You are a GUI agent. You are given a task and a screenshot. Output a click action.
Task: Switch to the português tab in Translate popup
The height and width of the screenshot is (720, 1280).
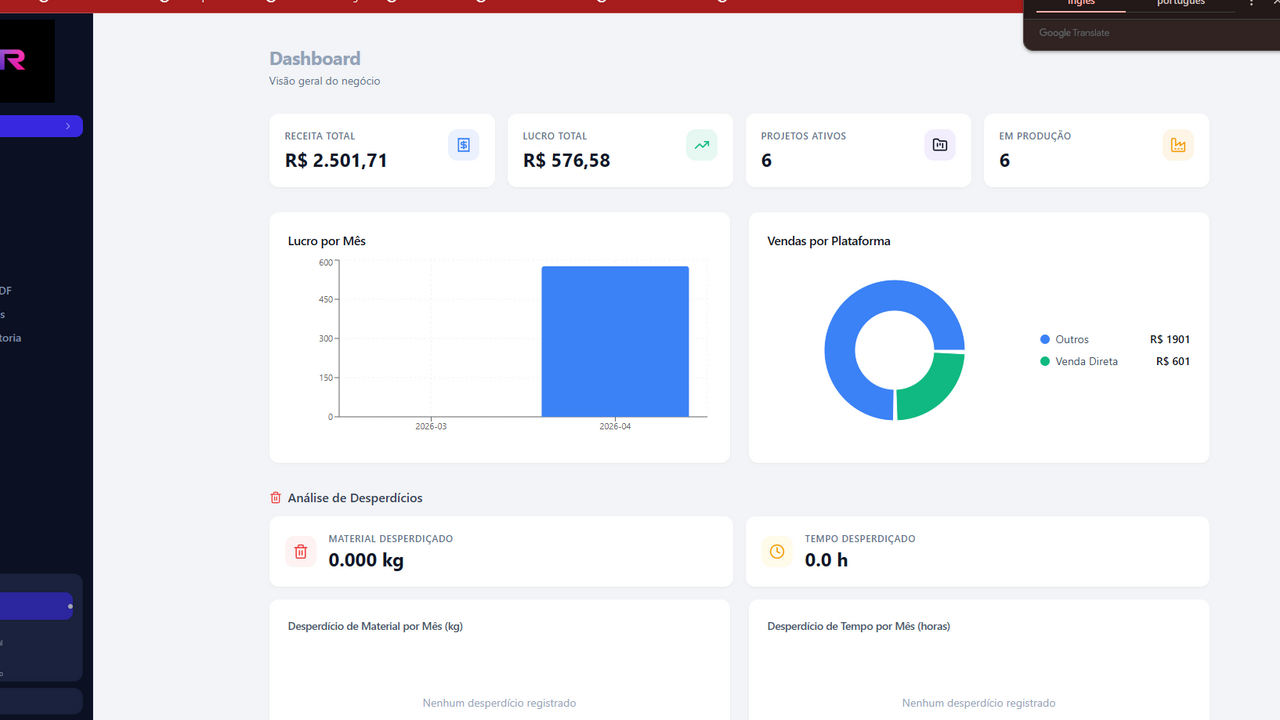point(1181,3)
